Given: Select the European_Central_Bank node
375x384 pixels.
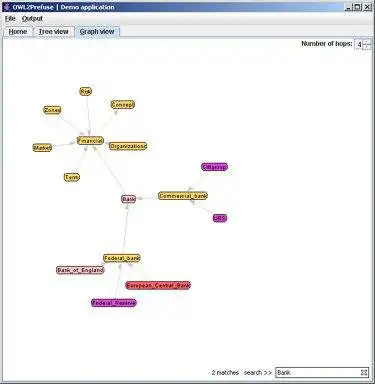Looking at the screenshot, I should pos(158,285).
